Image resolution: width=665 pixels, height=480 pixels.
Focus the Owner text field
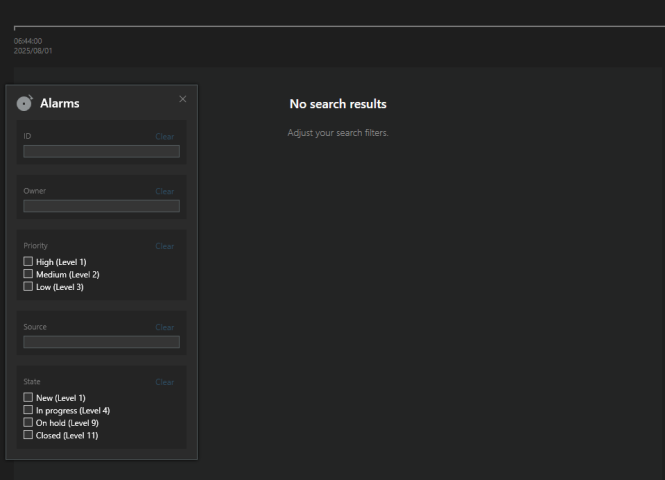(x=101, y=206)
